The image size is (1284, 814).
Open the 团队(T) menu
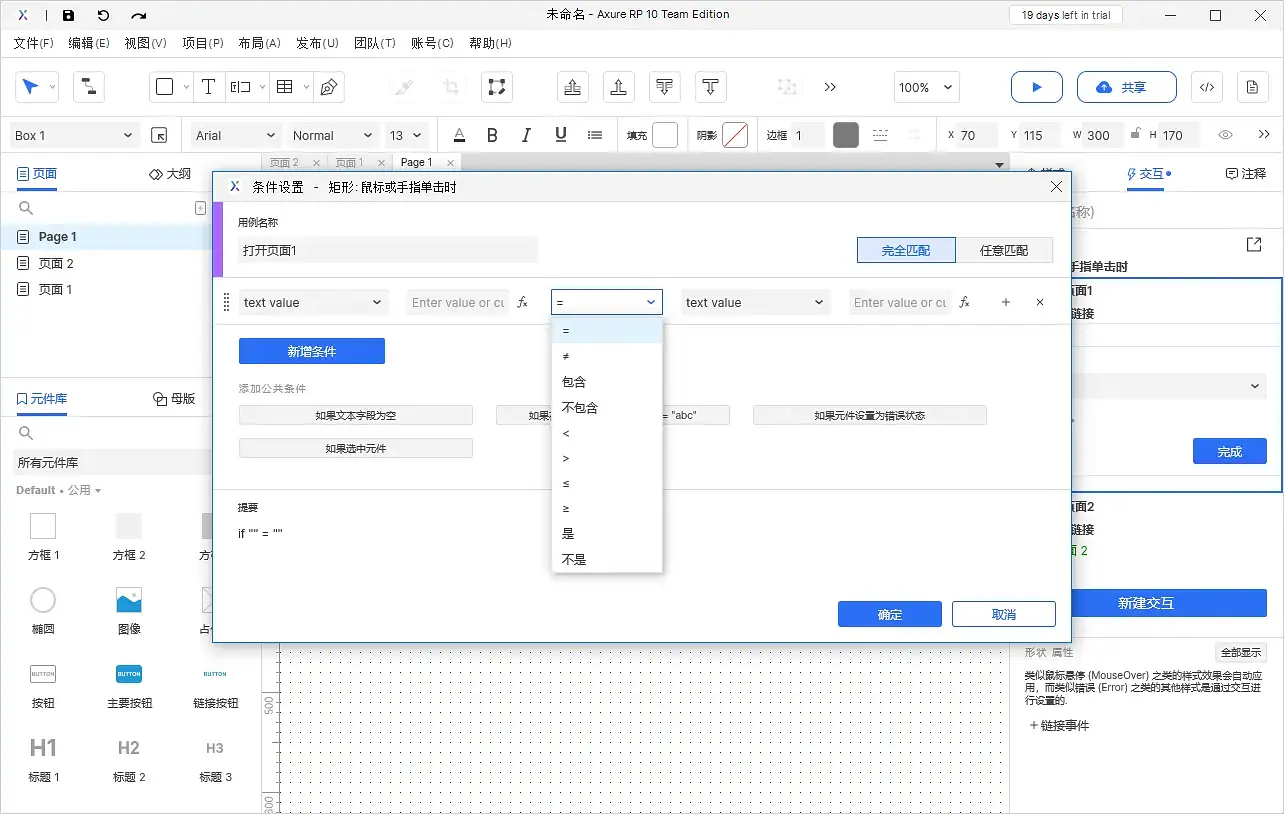(x=375, y=43)
